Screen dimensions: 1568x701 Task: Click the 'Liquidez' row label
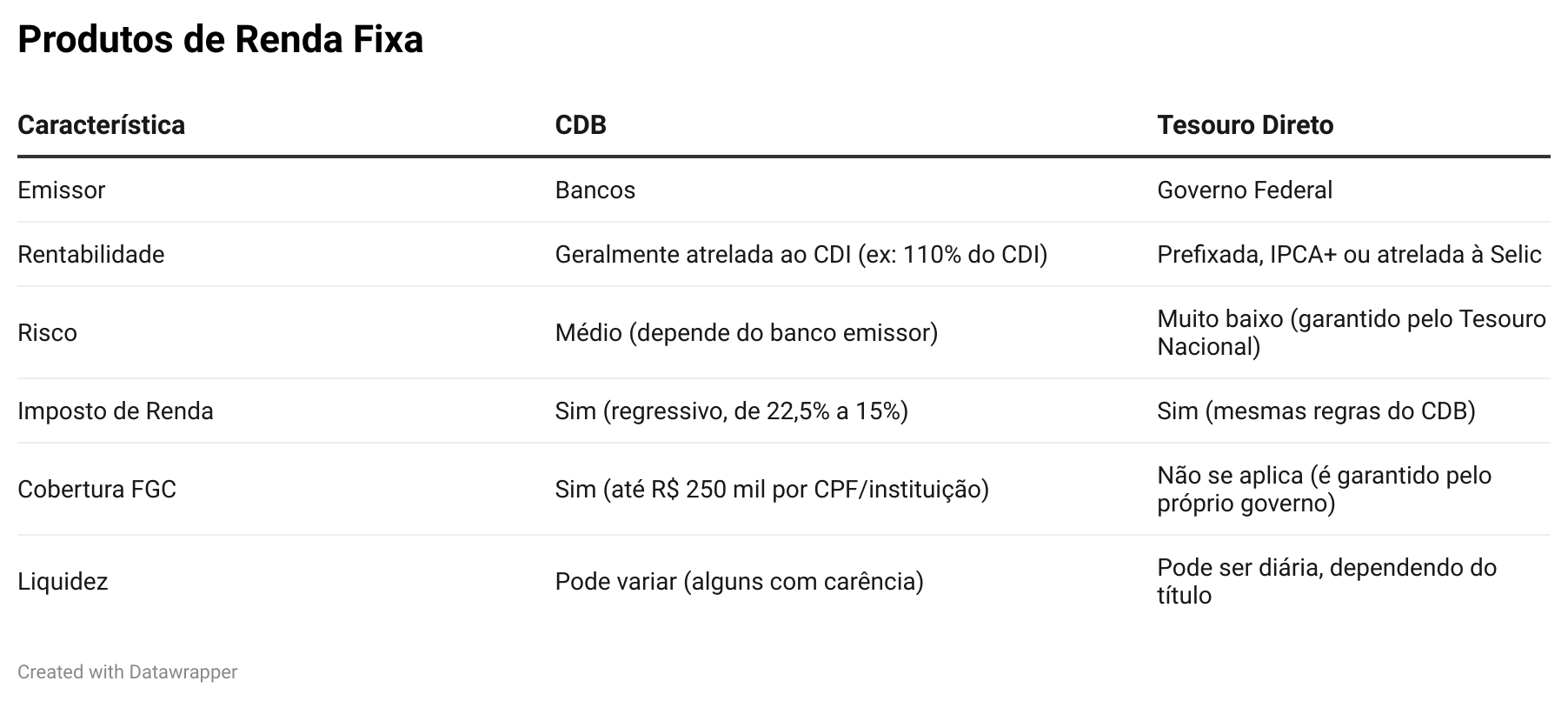tap(63, 582)
